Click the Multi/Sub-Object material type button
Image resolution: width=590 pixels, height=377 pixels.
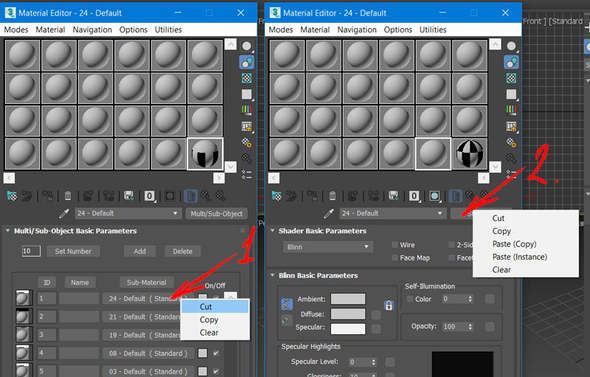click(x=216, y=214)
